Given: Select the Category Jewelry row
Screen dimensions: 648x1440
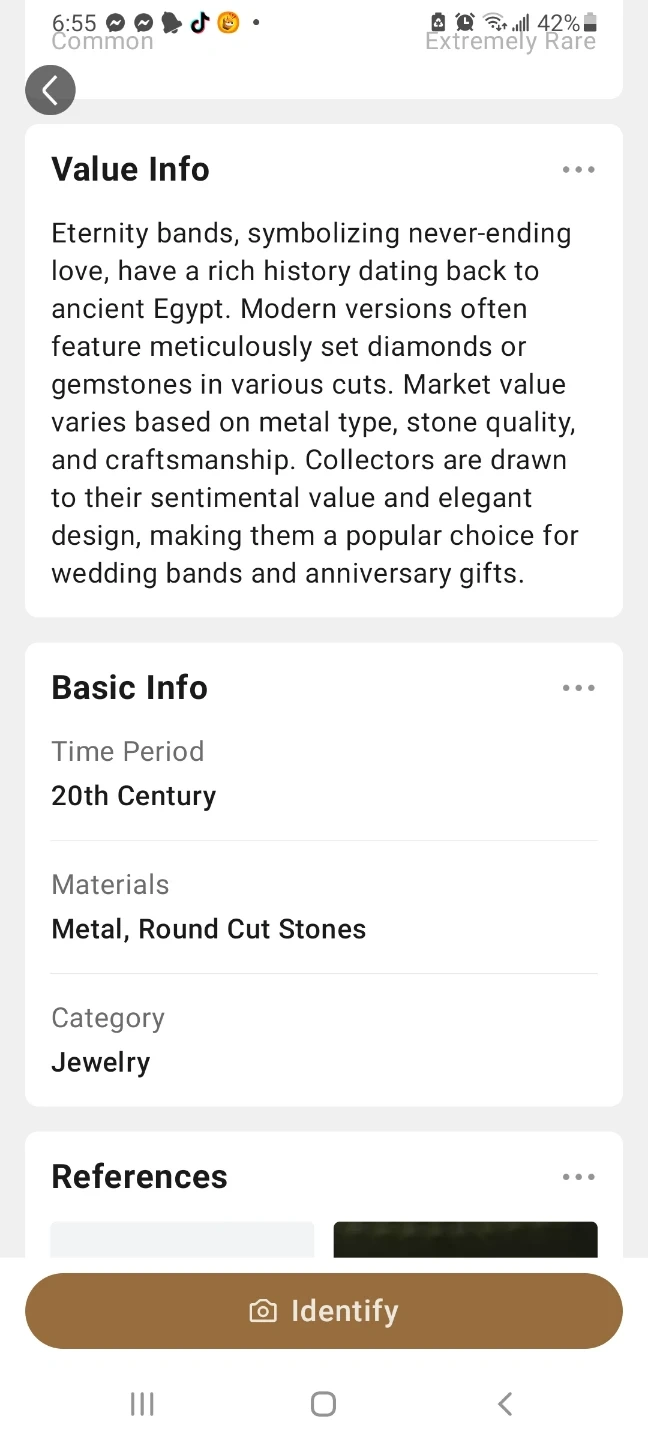Looking at the screenshot, I should (324, 1040).
